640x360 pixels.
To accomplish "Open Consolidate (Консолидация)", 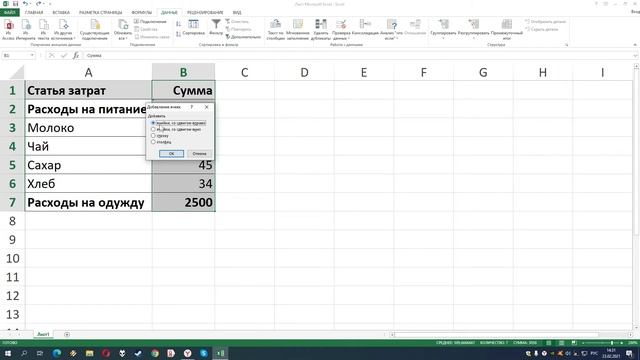I will click(365, 27).
